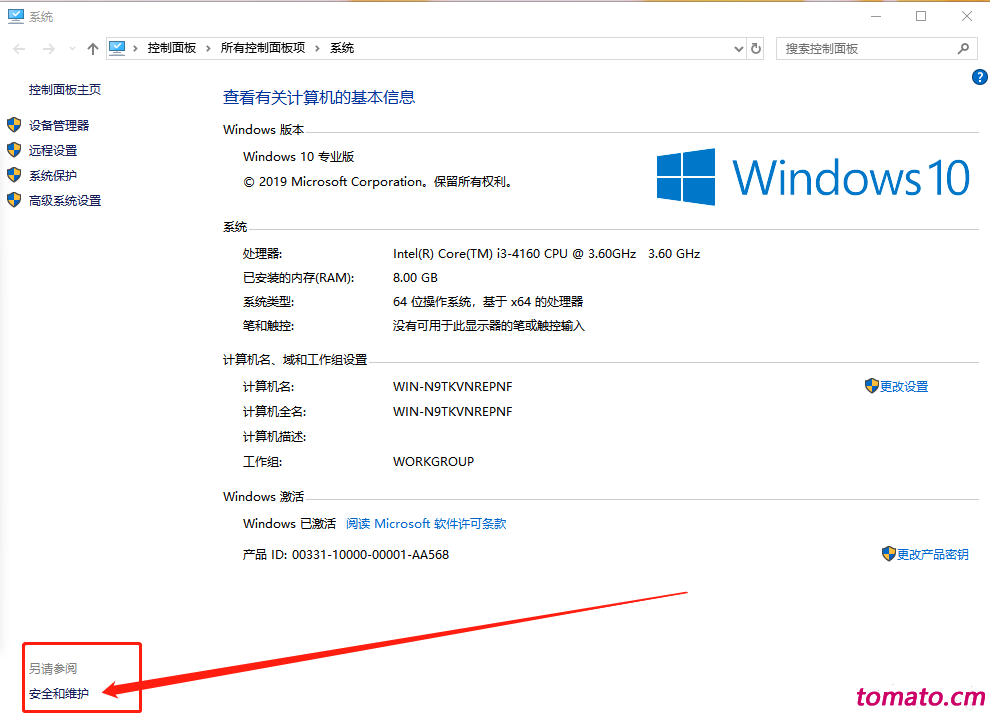990x722 pixels.
Task: Click the 8.00 GB RAM value
Action: (x=415, y=278)
